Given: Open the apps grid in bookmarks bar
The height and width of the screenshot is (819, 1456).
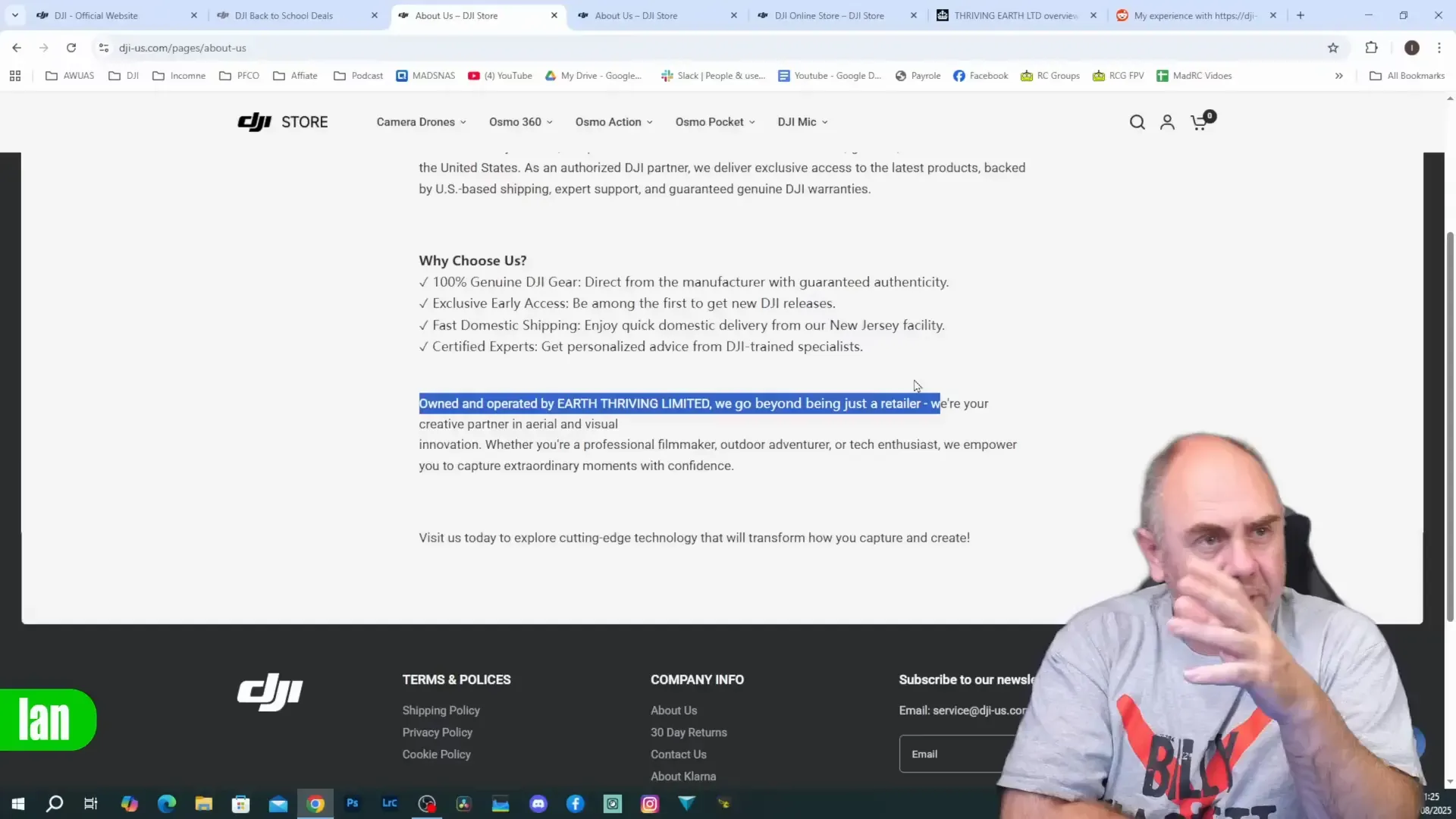Looking at the screenshot, I should (x=15, y=76).
